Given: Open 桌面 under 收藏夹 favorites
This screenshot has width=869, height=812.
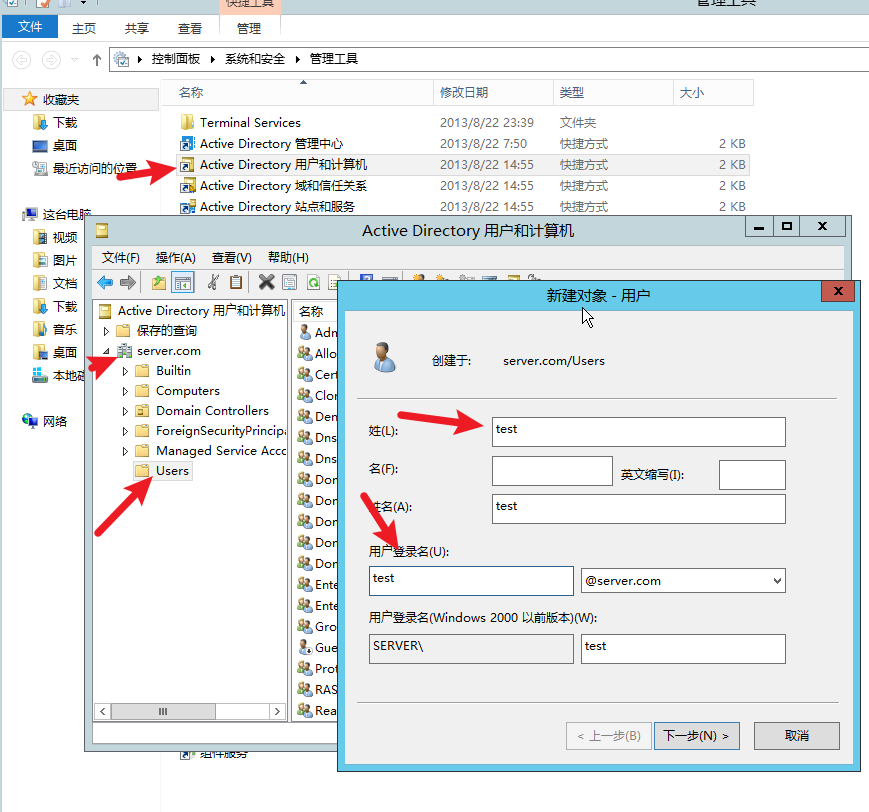Looking at the screenshot, I should [55, 145].
